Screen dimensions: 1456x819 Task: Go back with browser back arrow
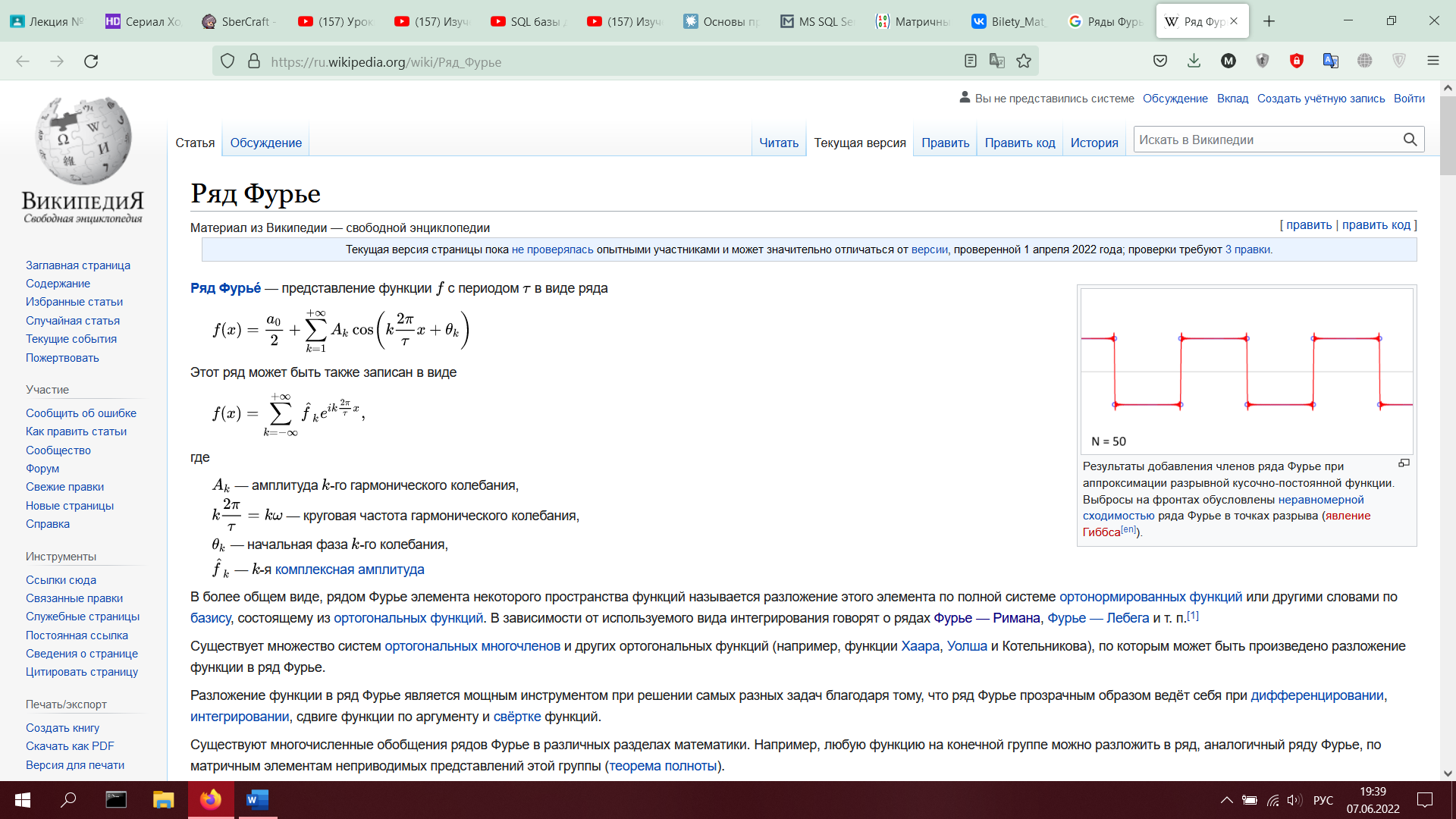click(23, 61)
